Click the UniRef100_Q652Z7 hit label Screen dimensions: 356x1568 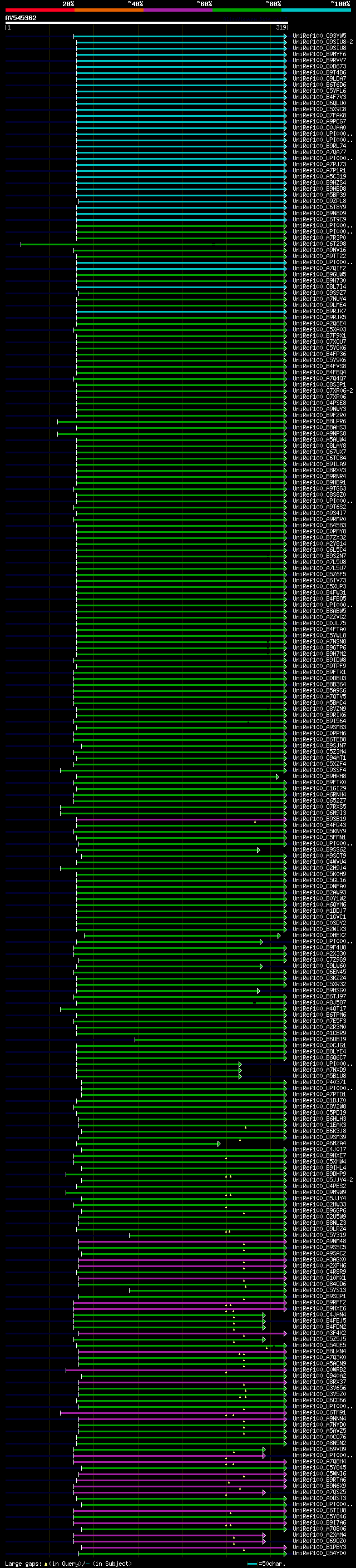319,801
